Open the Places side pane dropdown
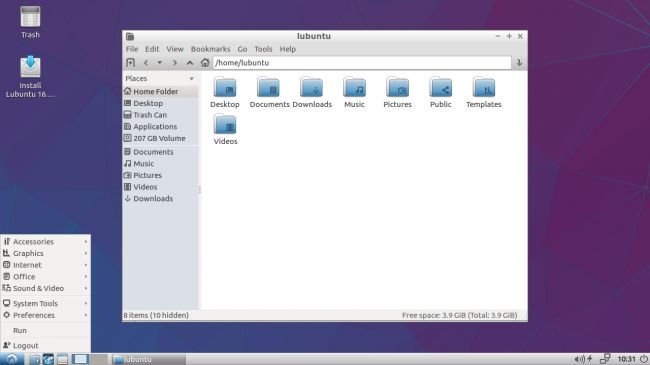Screen dimensions: 650x365 coord(192,78)
